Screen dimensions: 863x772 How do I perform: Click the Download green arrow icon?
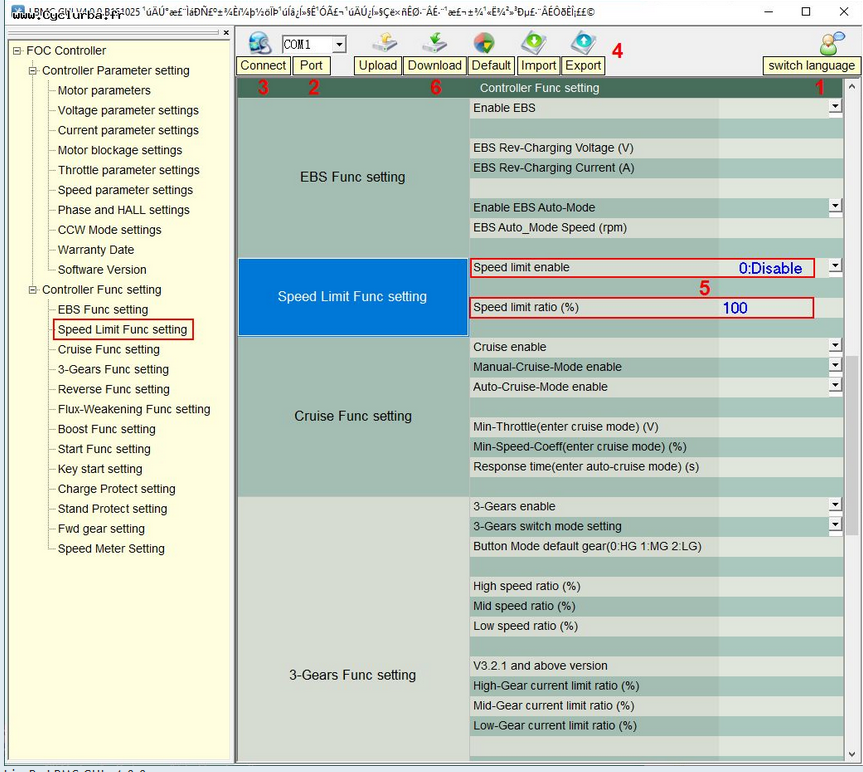[435, 43]
